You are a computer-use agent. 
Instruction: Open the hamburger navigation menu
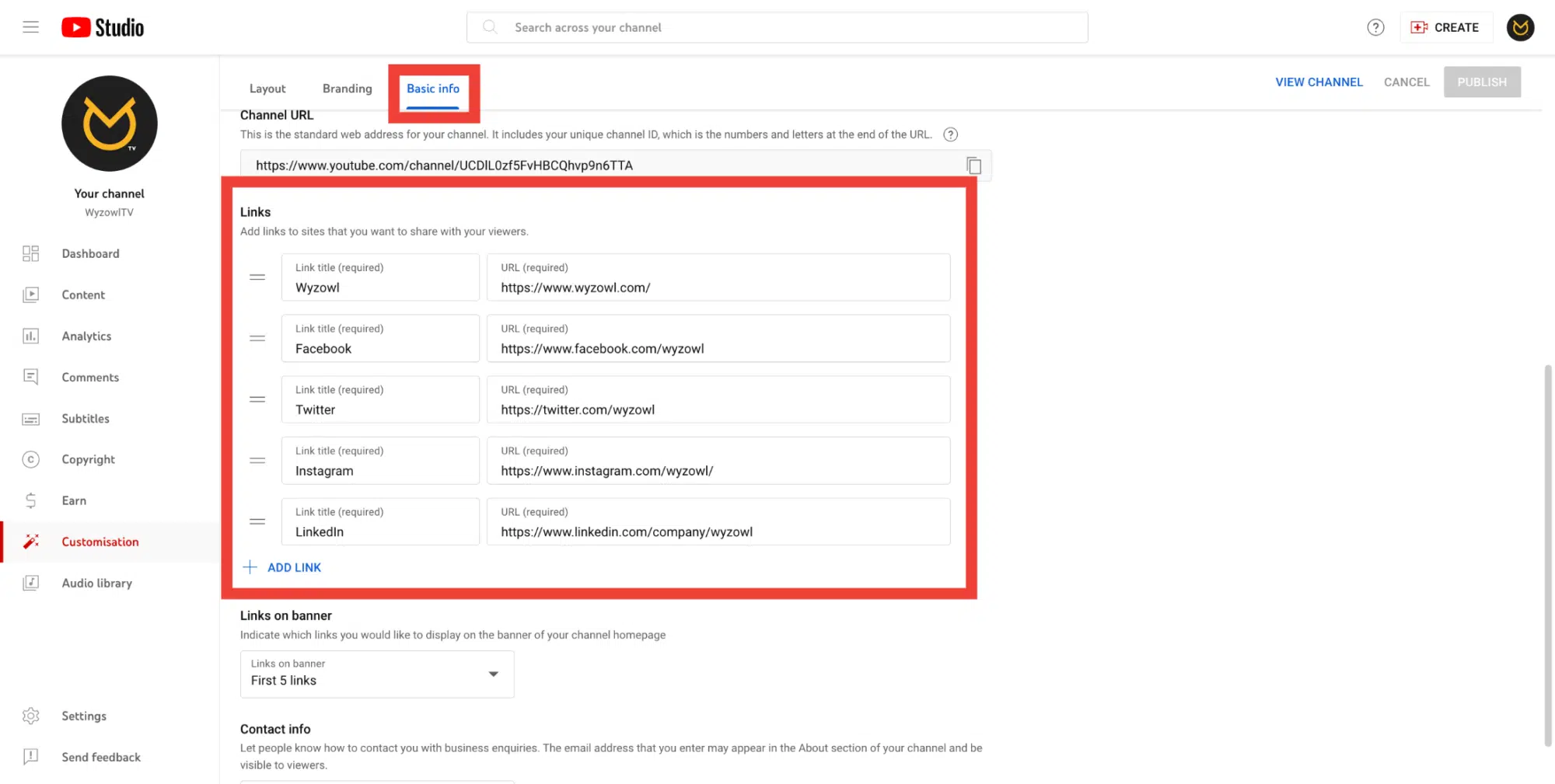click(x=31, y=27)
